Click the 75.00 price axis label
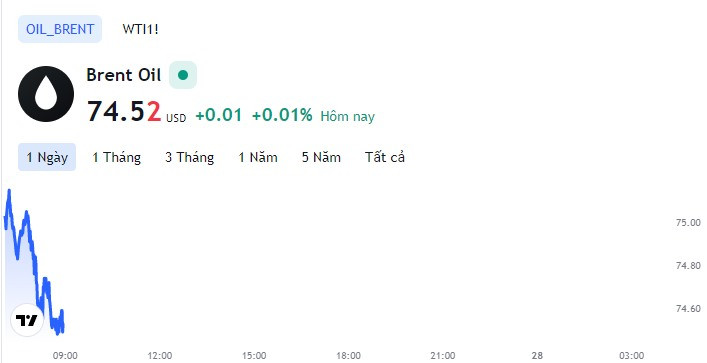 [x=688, y=223]
